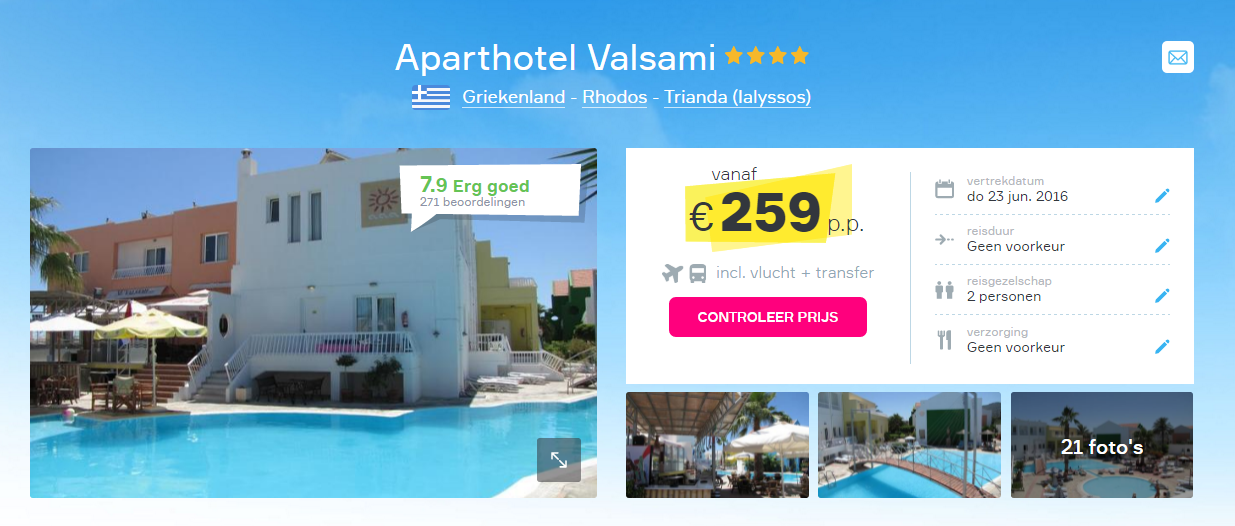The image size is (1235, 526).
Task: Click the two-persons travel party icon
Action: pyautogui.click(x=944, y=290)
